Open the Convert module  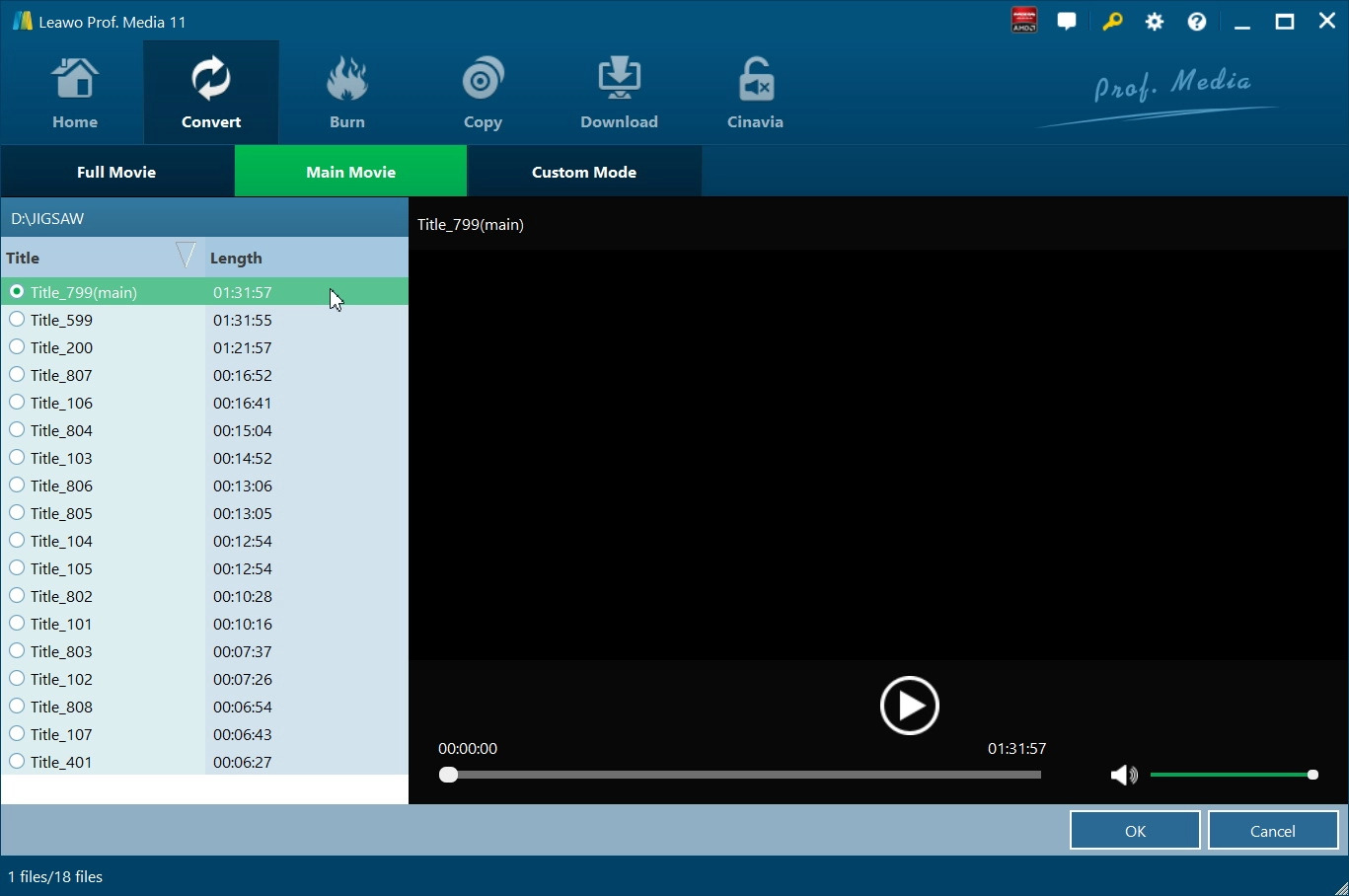click(x=211, y=91)
